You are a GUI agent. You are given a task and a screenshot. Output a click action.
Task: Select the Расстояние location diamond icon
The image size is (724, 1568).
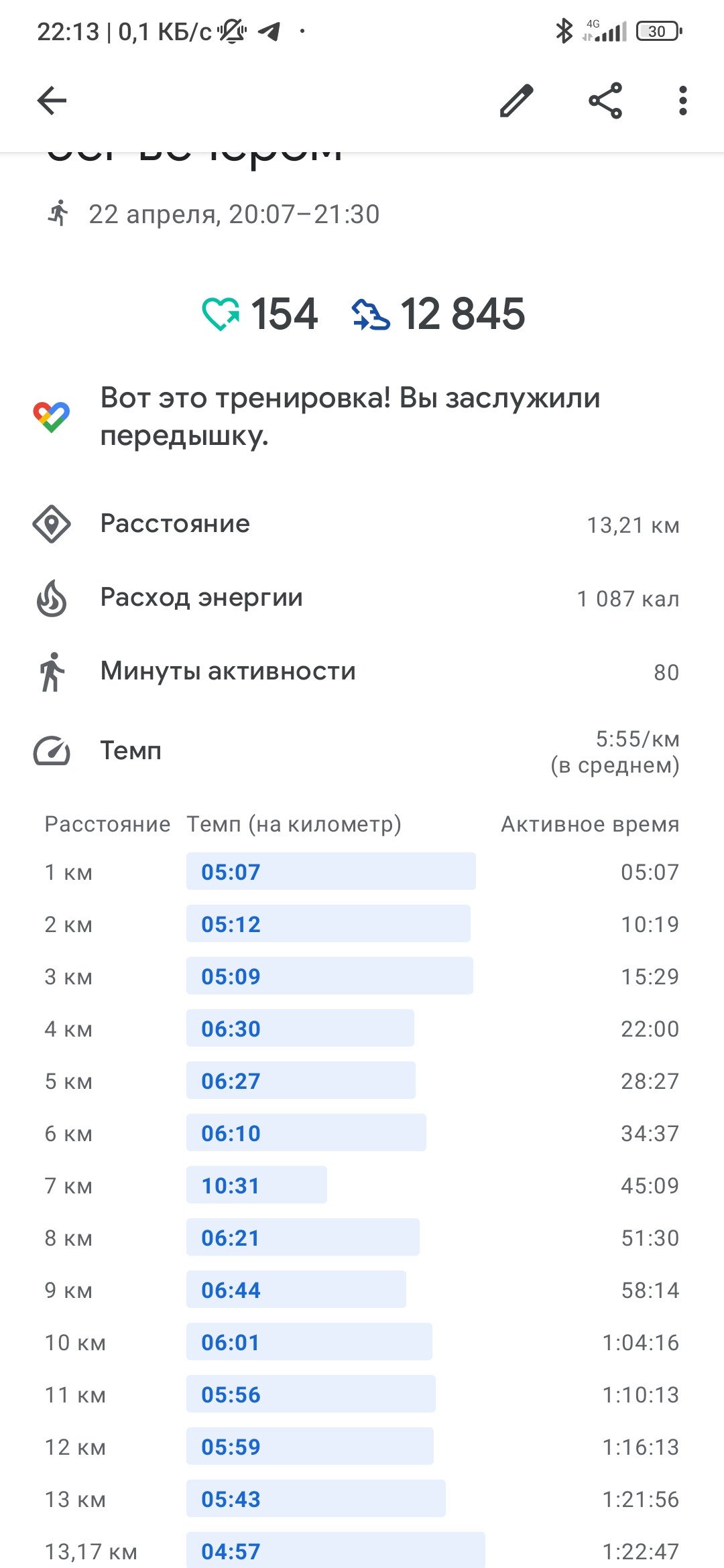click(52, 524)
